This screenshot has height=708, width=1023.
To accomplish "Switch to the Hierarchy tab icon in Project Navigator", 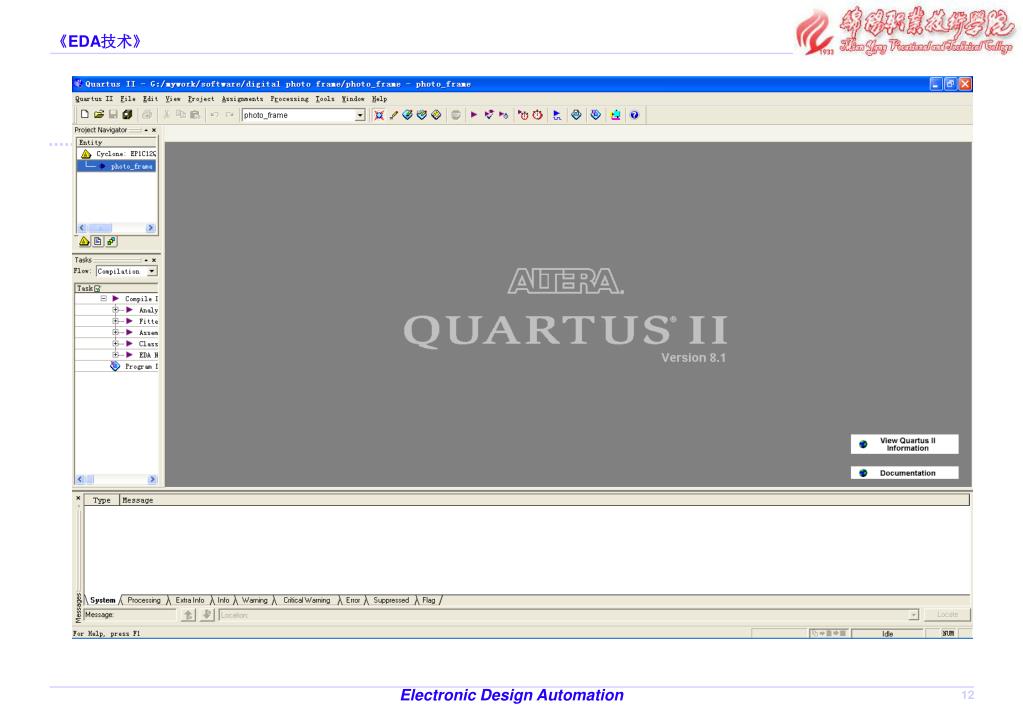I will [x=84, y=241].
